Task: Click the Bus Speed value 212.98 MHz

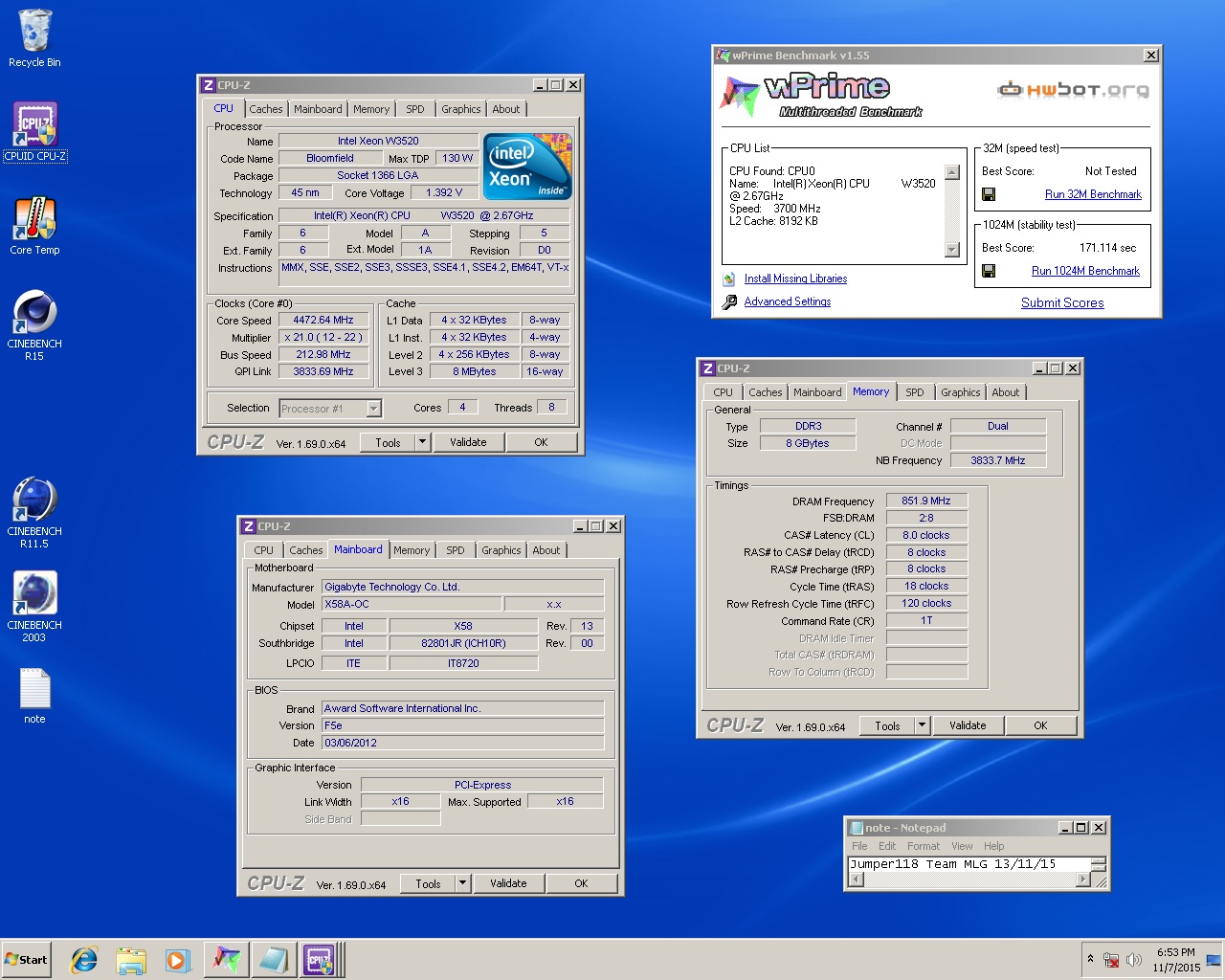Action: tap(323, 355)
